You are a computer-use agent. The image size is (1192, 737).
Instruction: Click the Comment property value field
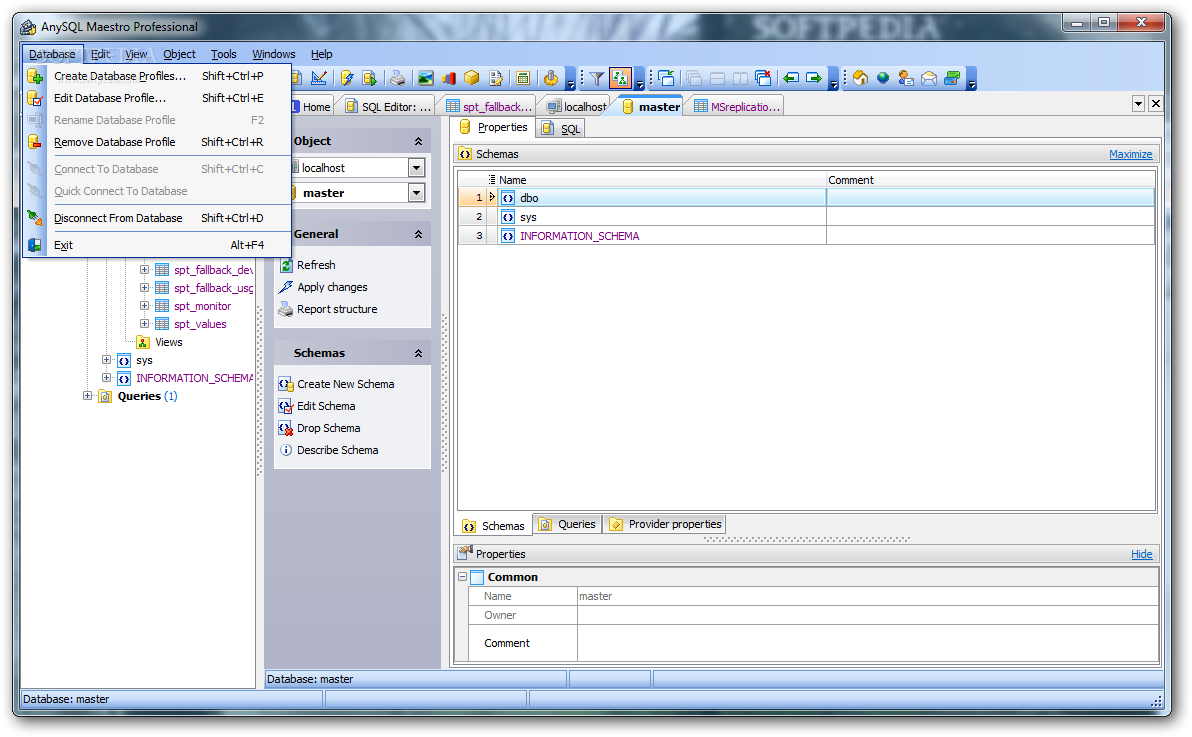(867, 643)
